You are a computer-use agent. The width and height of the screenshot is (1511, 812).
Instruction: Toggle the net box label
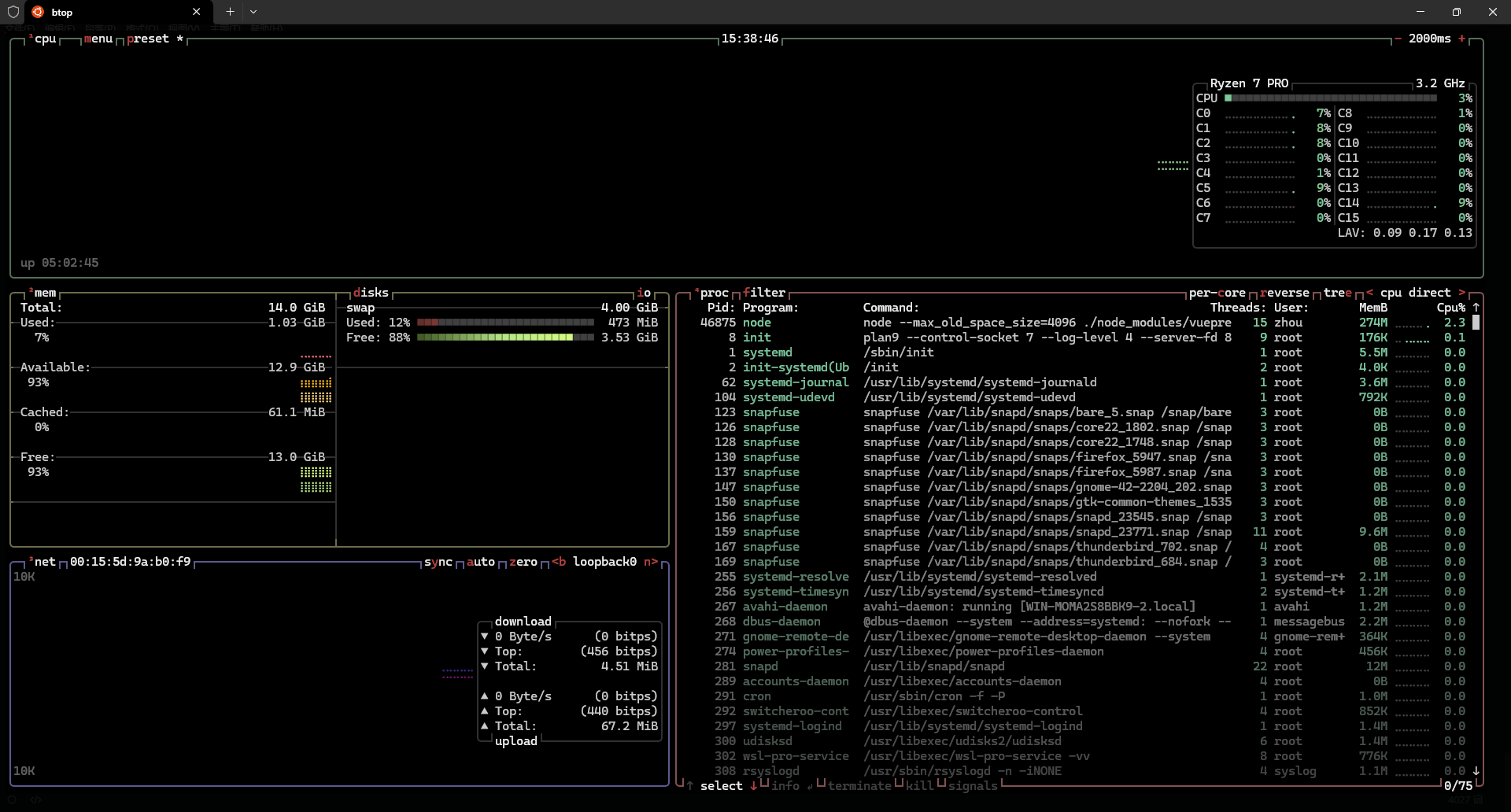(44, 562)
